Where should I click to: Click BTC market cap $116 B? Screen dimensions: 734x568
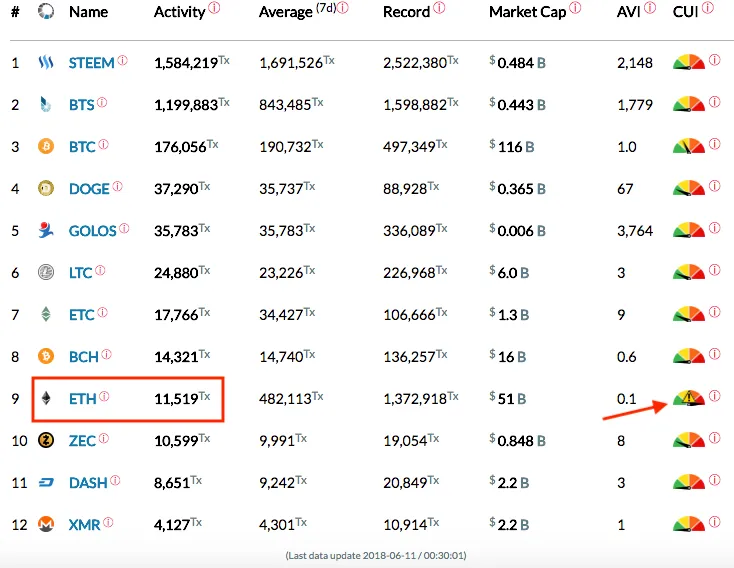click(x=512, y=147)
